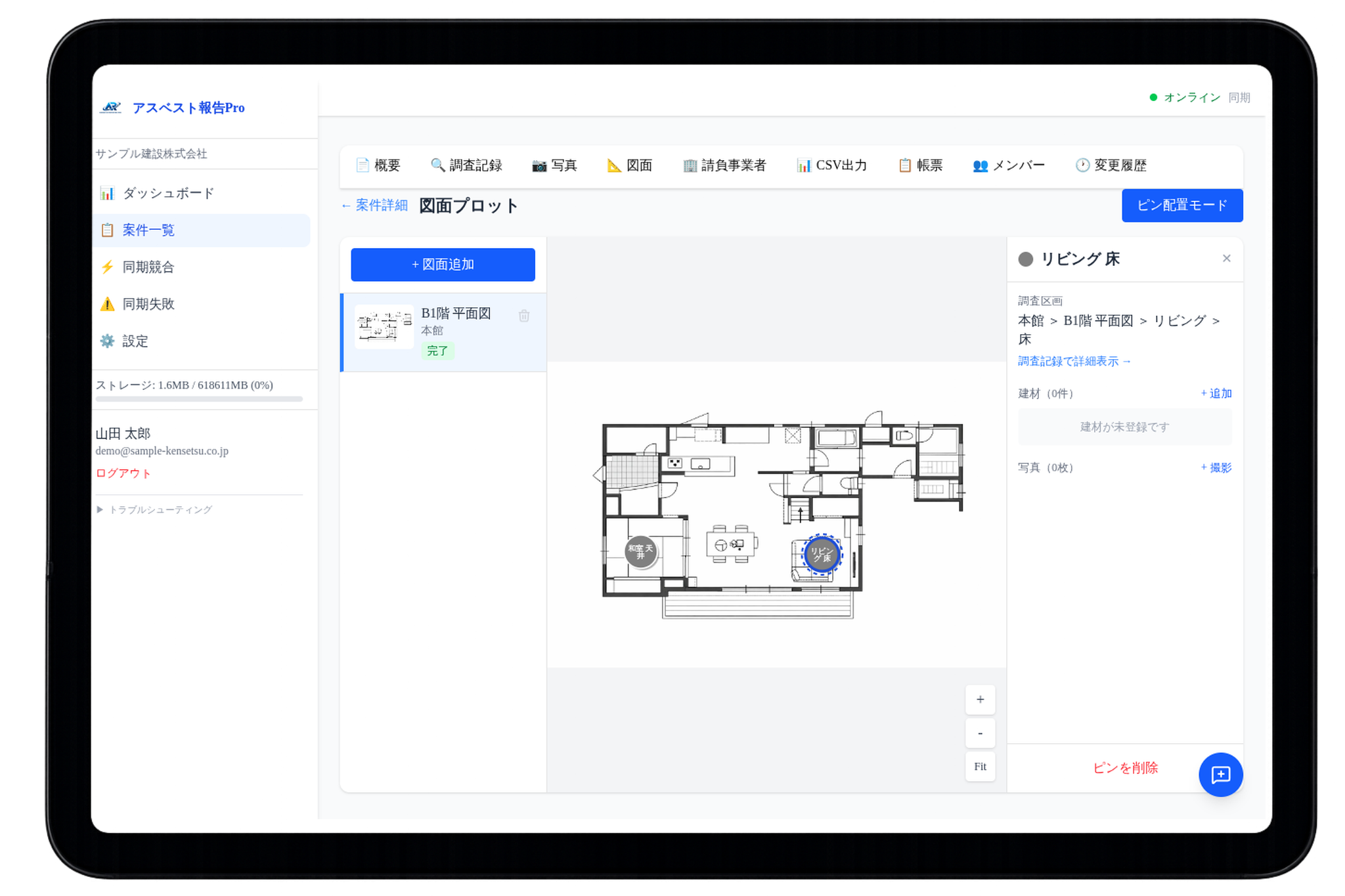Take a photo with the 撮影 link

pos(1216,467)
